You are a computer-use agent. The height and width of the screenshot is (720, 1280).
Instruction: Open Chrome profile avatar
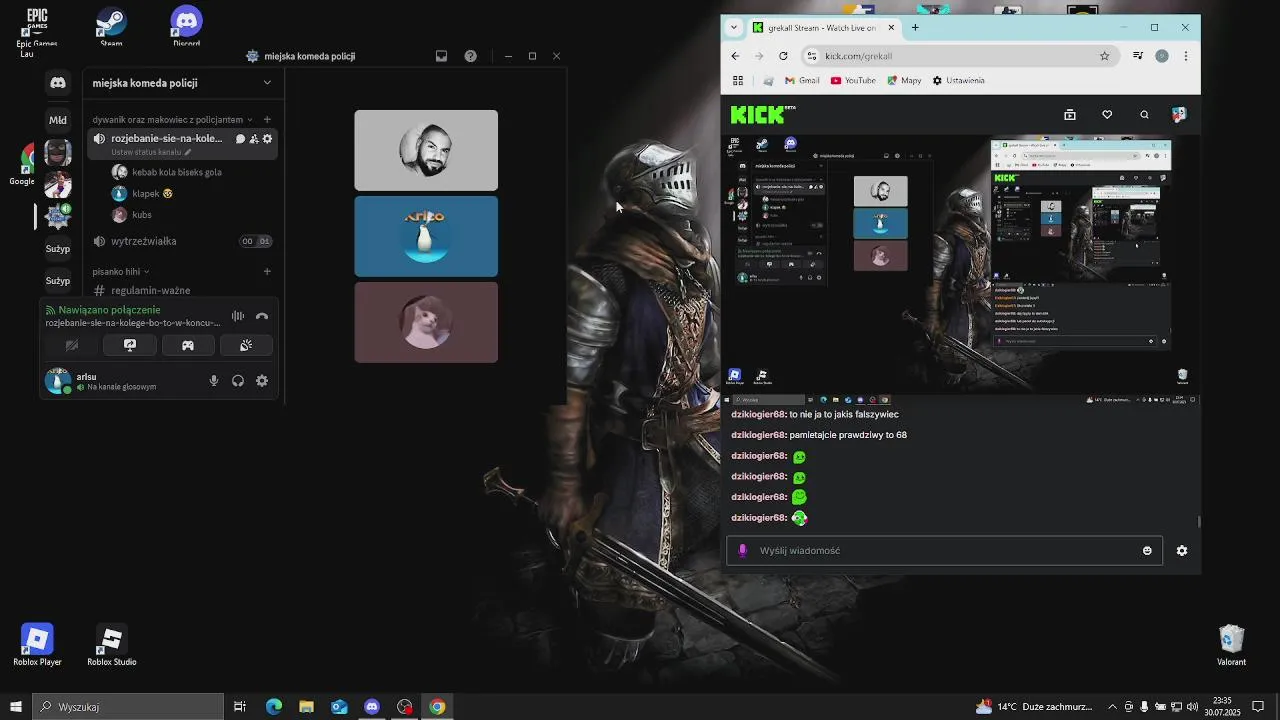click(1162, 56)
